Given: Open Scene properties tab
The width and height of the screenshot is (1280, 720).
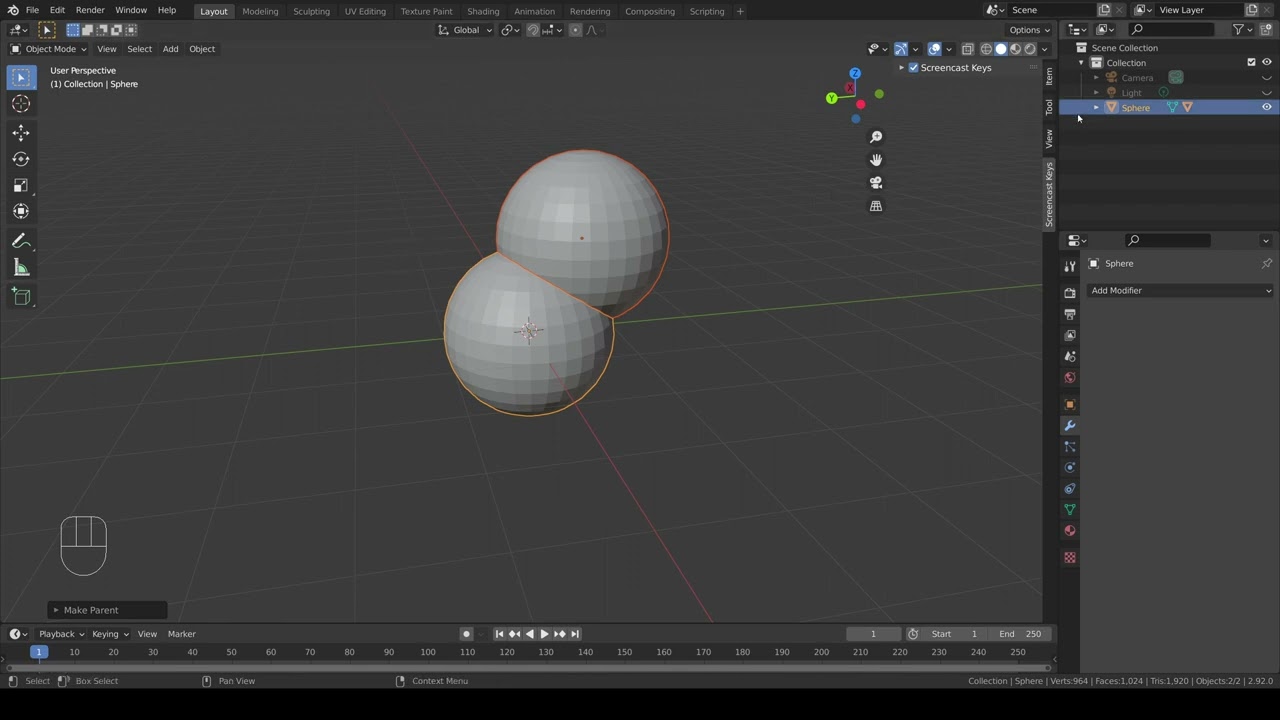Looking at the screenshot, I should click(x=1070, y=356).
